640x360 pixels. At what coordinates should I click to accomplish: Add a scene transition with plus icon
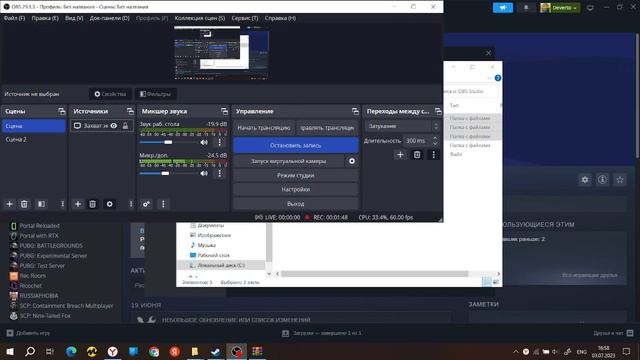click(x=400, y=155)
